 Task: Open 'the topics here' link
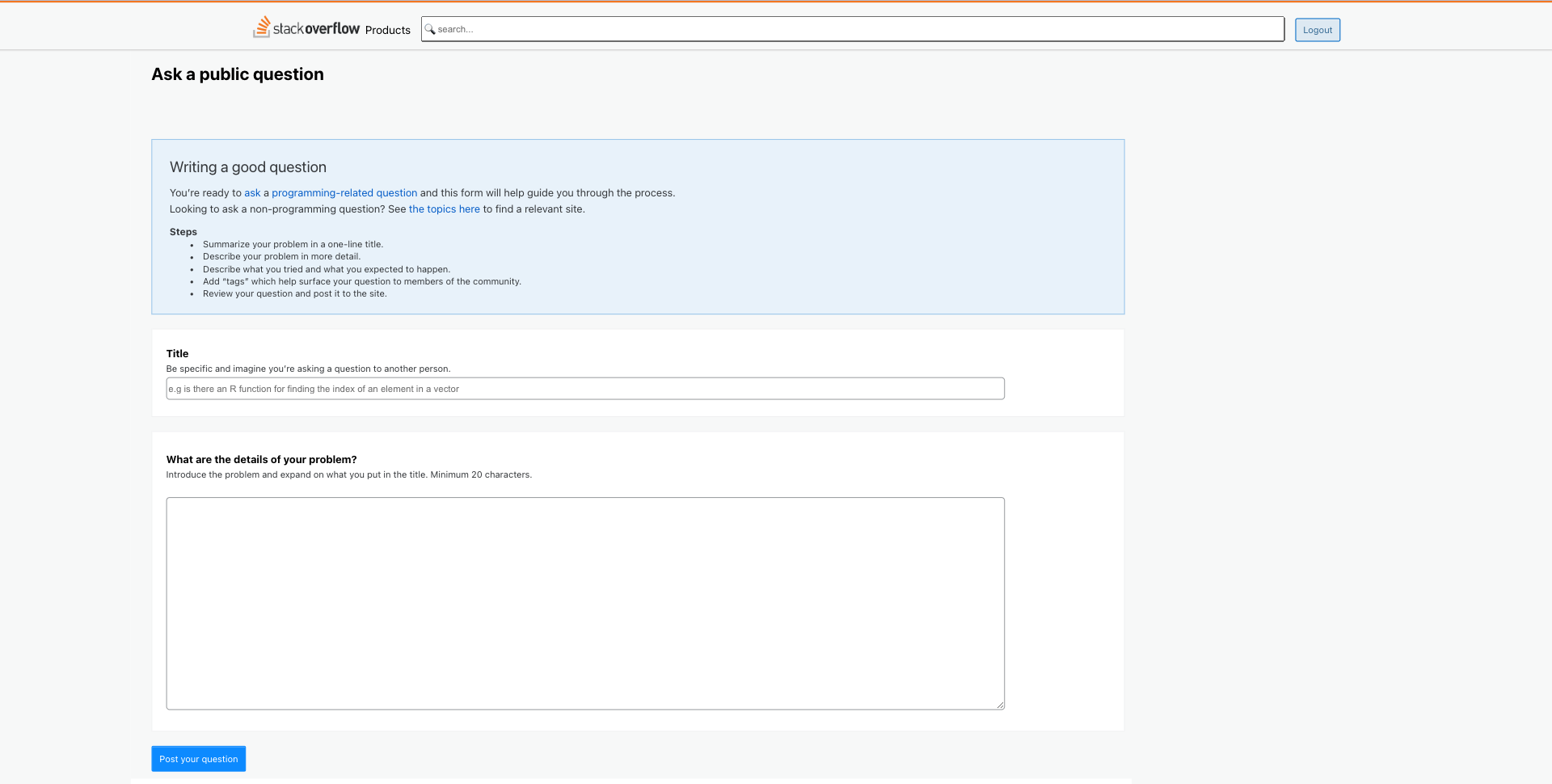[x=444, y=209]
